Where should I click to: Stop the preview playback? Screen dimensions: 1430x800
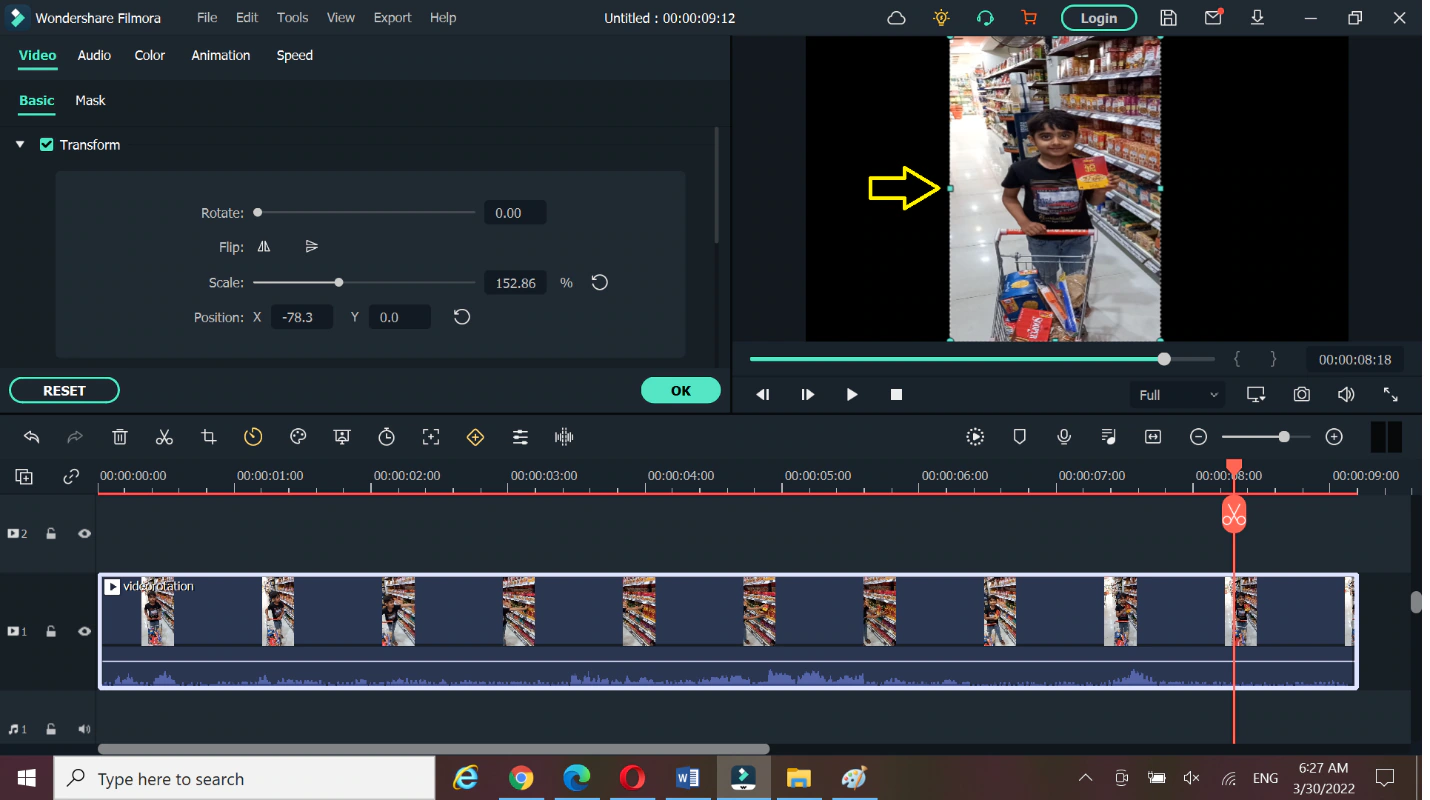point(897,395)
